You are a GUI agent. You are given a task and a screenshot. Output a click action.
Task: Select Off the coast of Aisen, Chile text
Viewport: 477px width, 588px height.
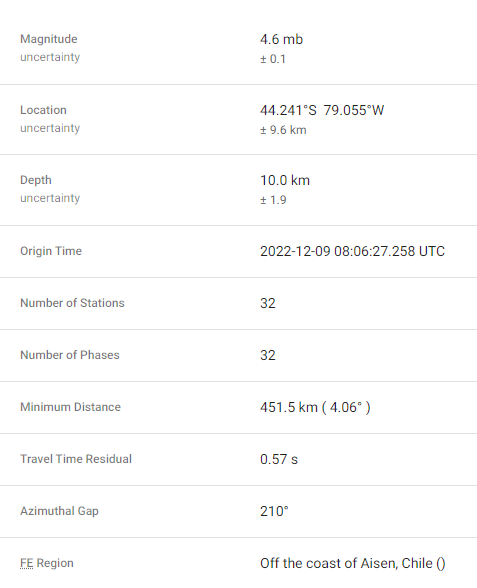tap(346, 564)
